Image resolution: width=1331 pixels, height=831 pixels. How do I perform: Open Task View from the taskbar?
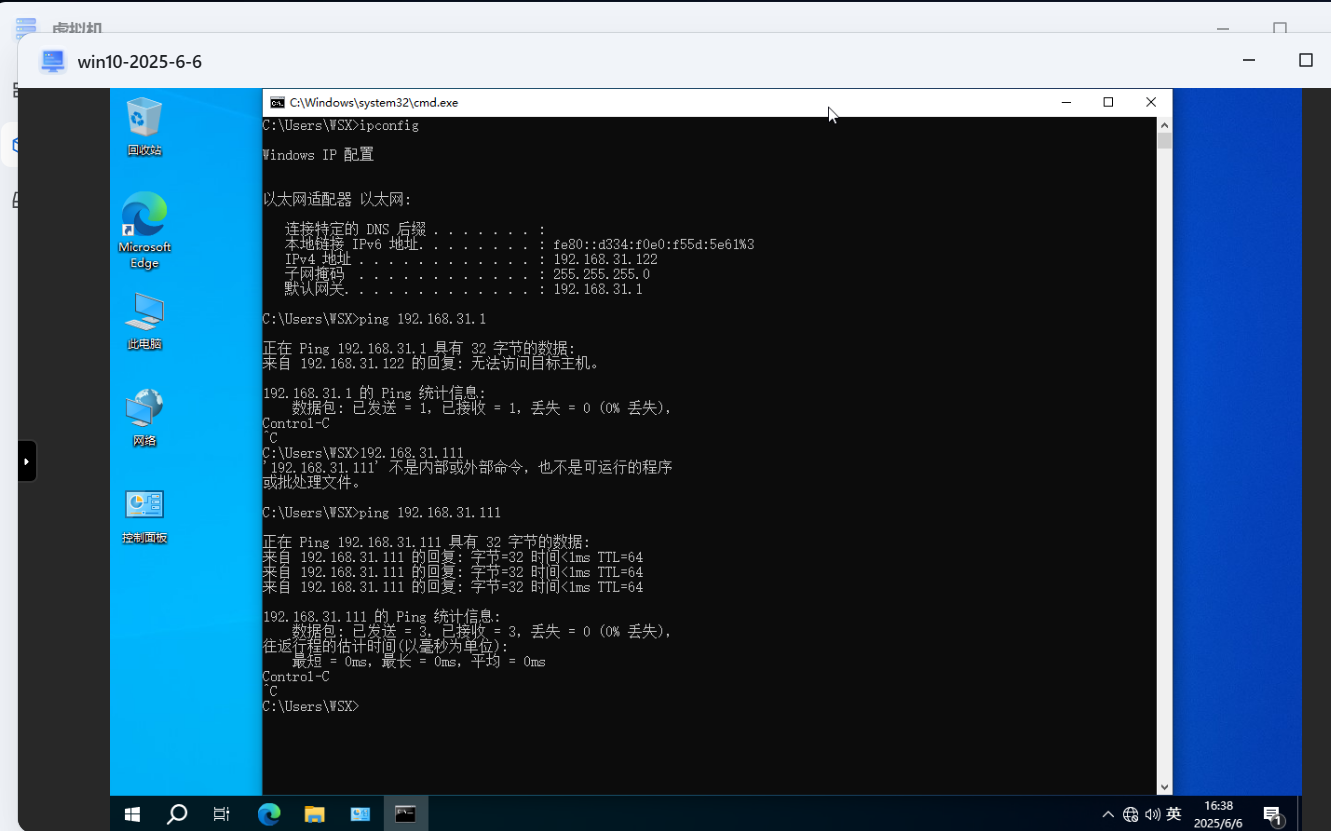222,814
